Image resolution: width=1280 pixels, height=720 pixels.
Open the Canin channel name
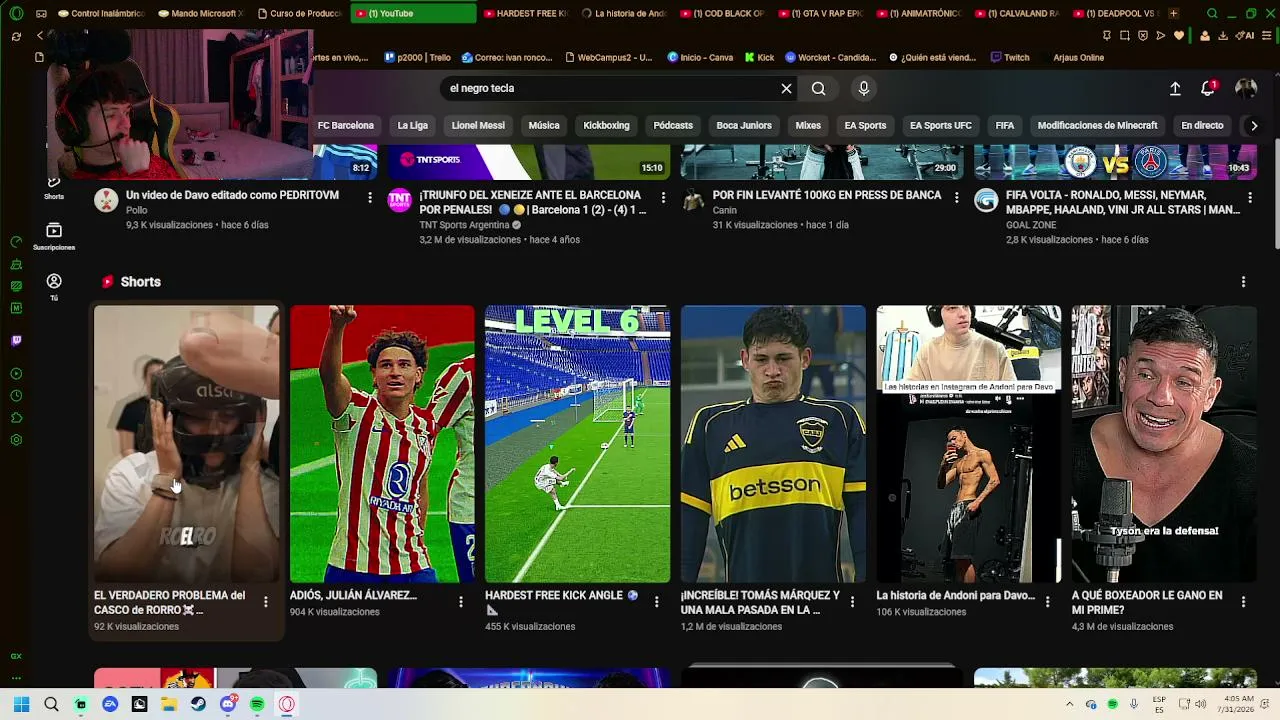[724, 210]
